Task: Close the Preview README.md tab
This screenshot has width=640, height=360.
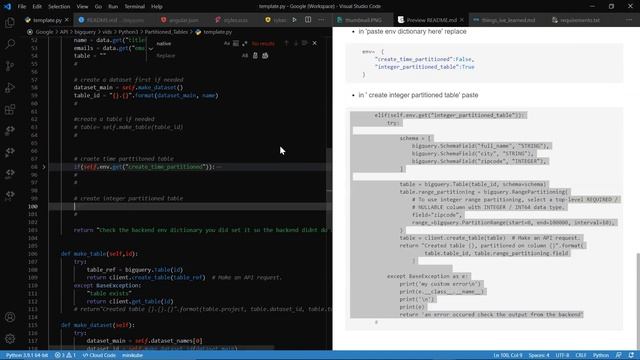Action: (x=462, y=20)
